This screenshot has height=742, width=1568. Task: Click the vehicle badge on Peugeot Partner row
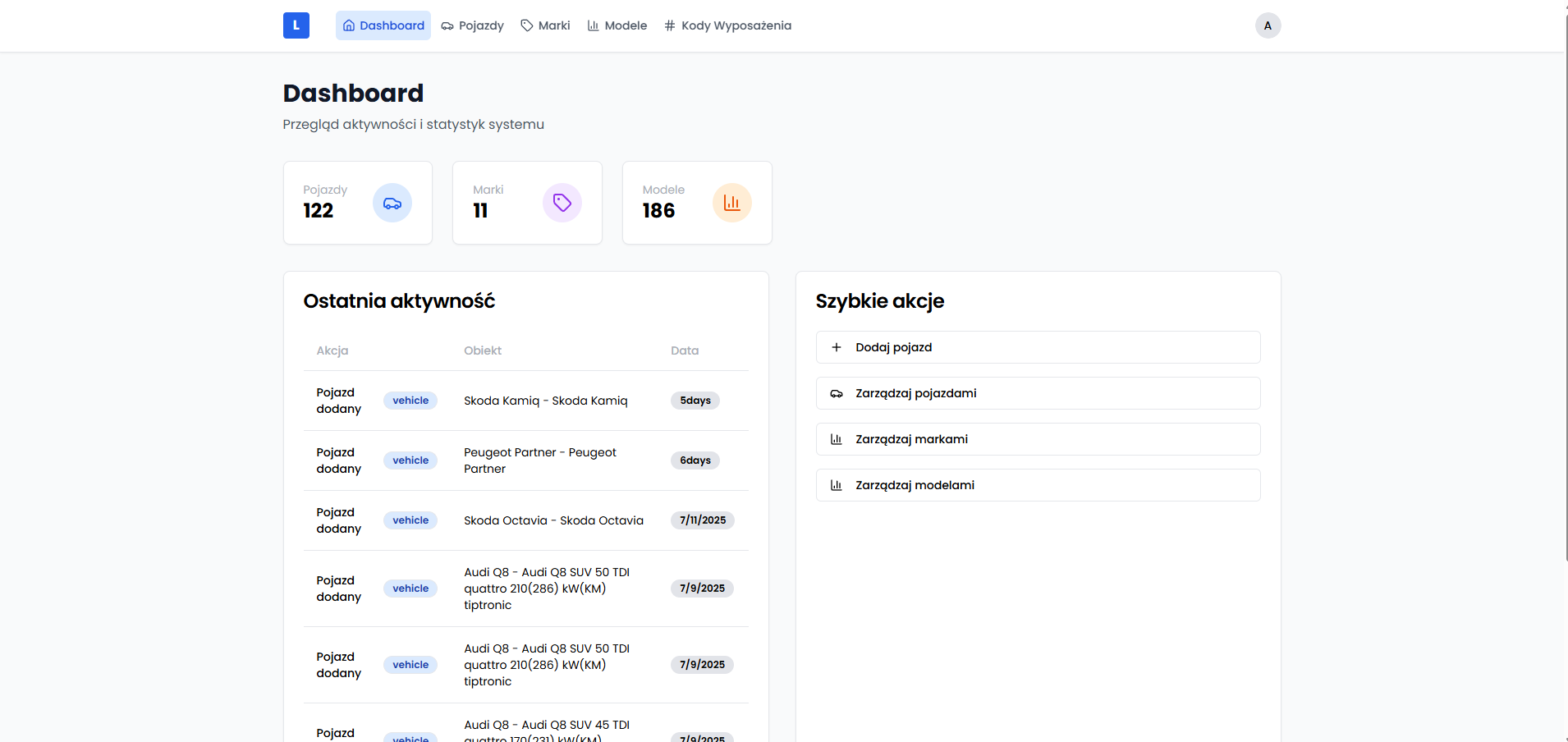(x=410, y=460)
